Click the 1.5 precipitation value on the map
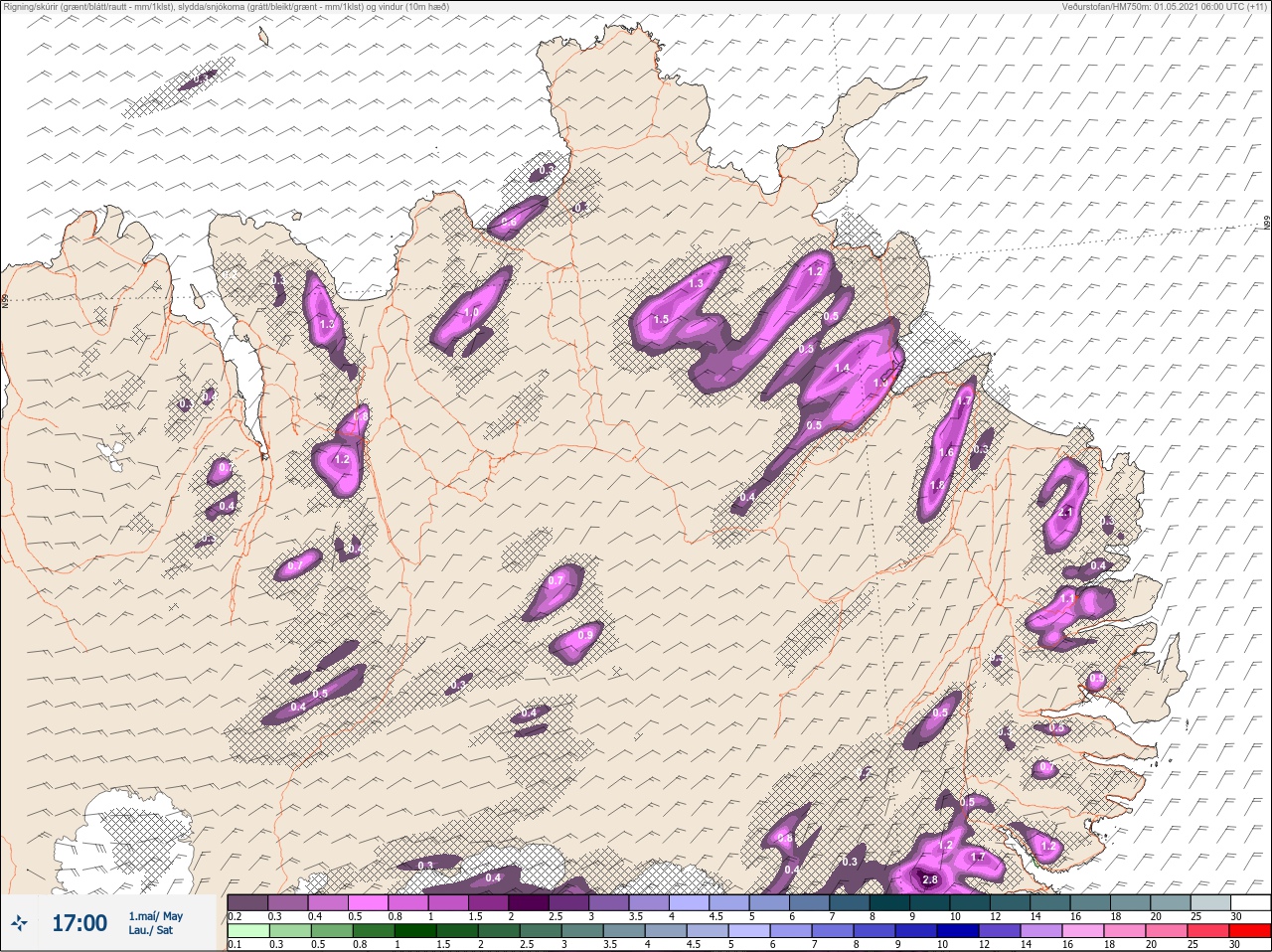Viewport: 1272px width, 952px height. pyautogui.click(x=661, y=319)
